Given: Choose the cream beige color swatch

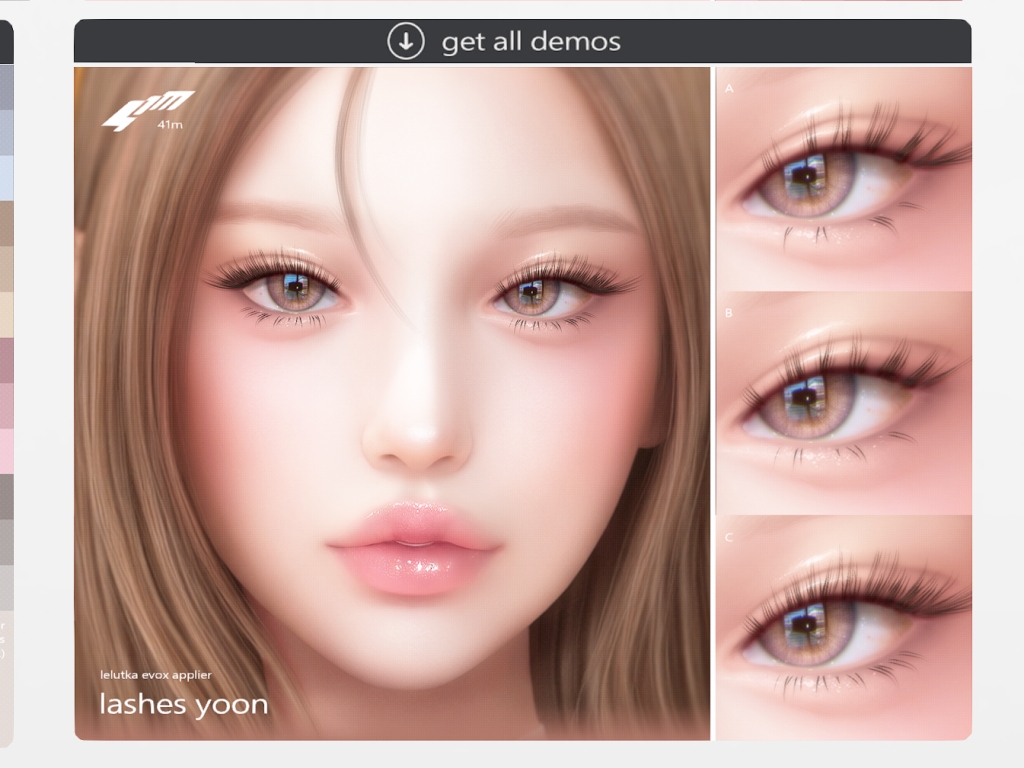Looking at the screenshot, I should [x=6, y=314].
